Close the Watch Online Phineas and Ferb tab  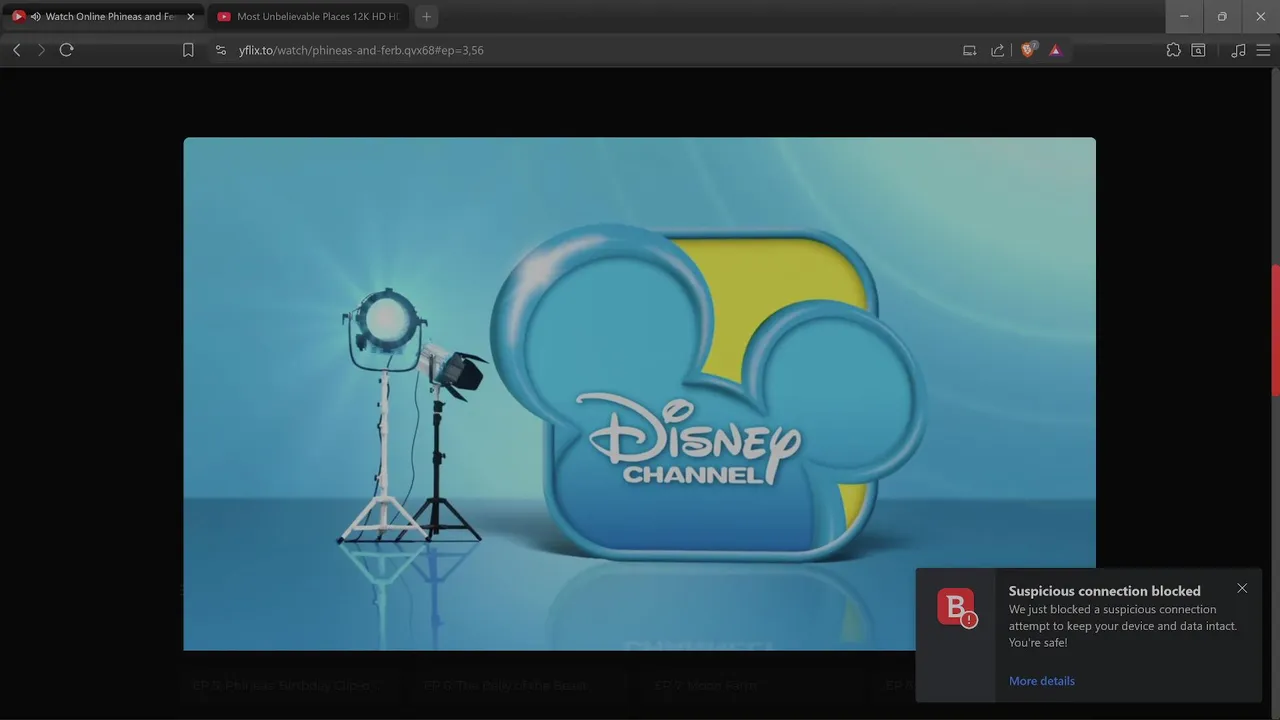pyautogui.click(x=191, y=17)
